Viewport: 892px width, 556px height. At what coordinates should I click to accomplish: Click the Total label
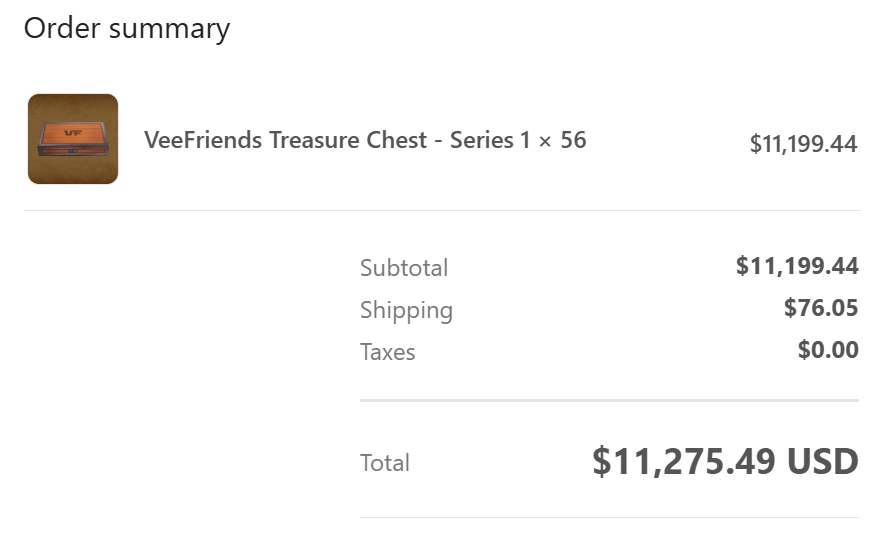(x=385, y=463)
